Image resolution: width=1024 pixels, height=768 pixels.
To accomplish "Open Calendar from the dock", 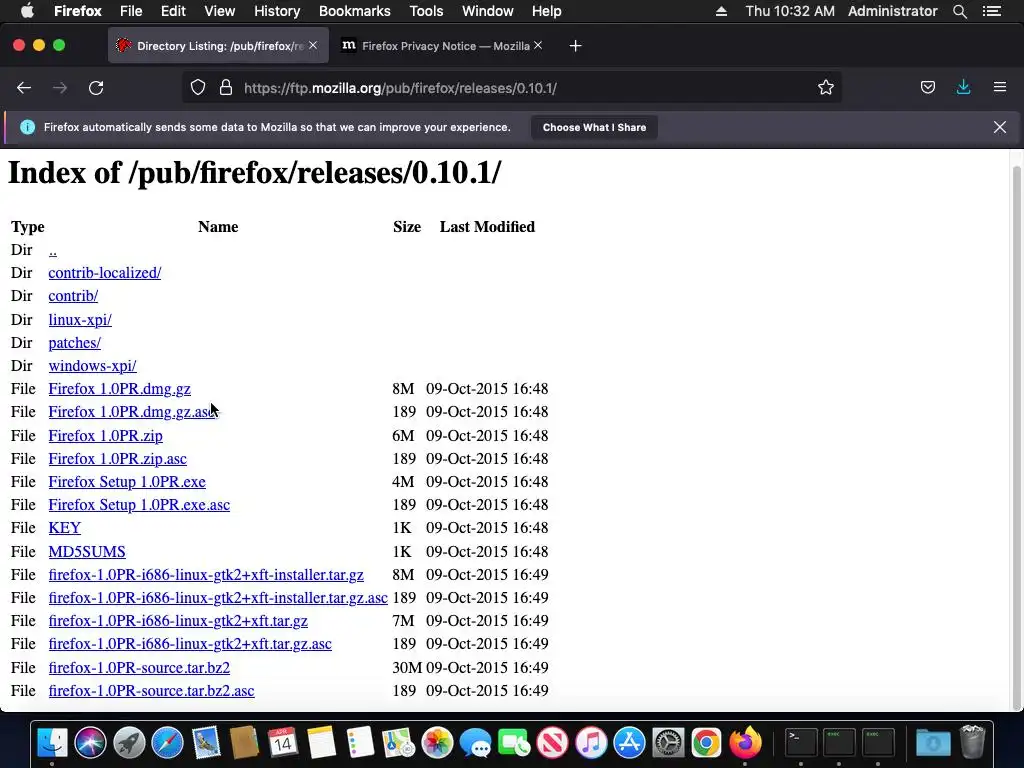I will (x=283, y=743).
